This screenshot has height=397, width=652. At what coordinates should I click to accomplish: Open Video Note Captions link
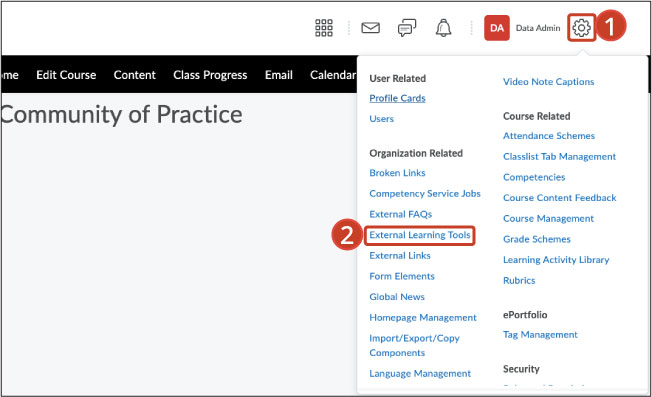click(548, 81)
